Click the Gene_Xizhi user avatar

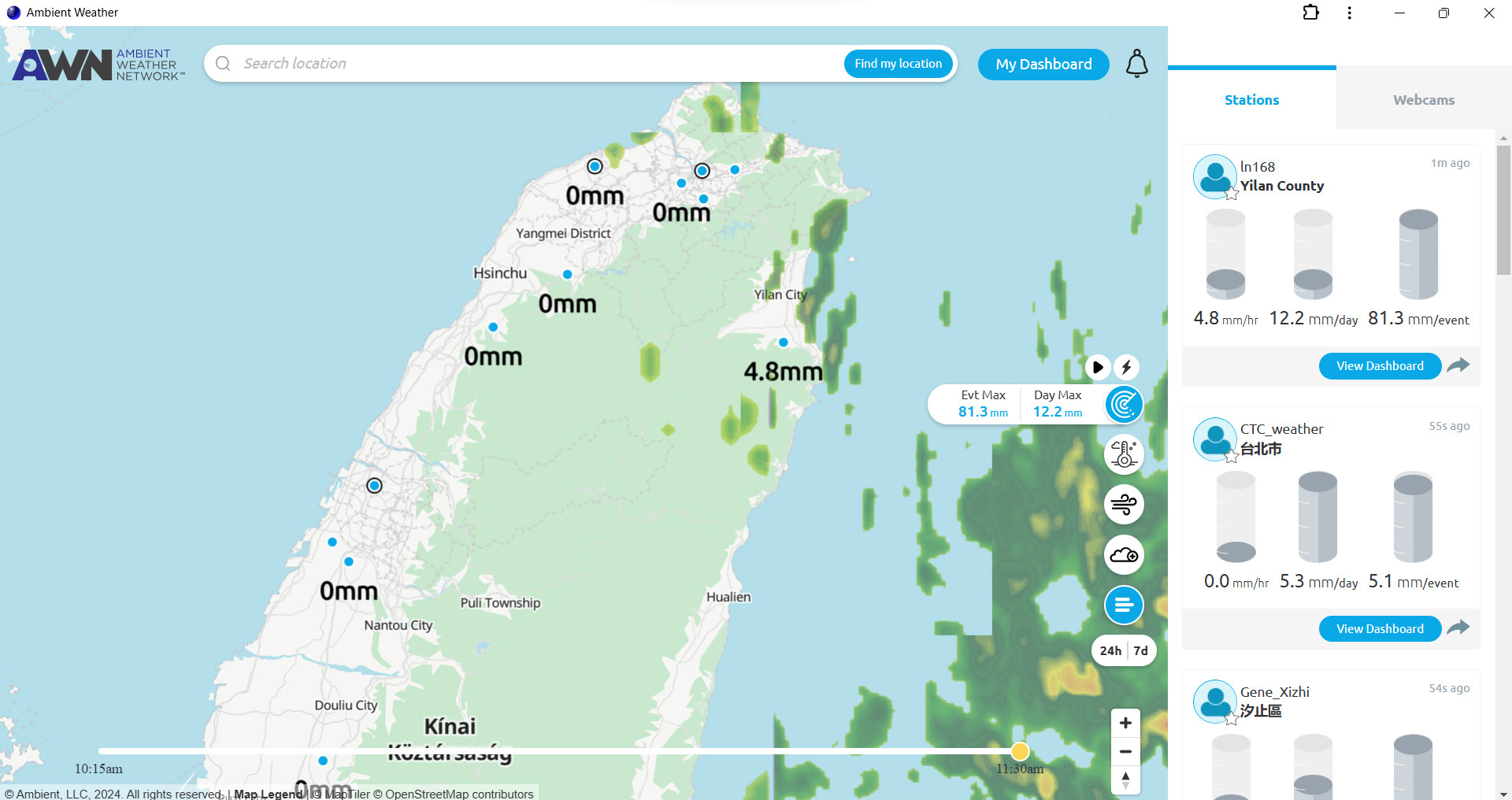pyautogui.click(x=1215, y=701)
